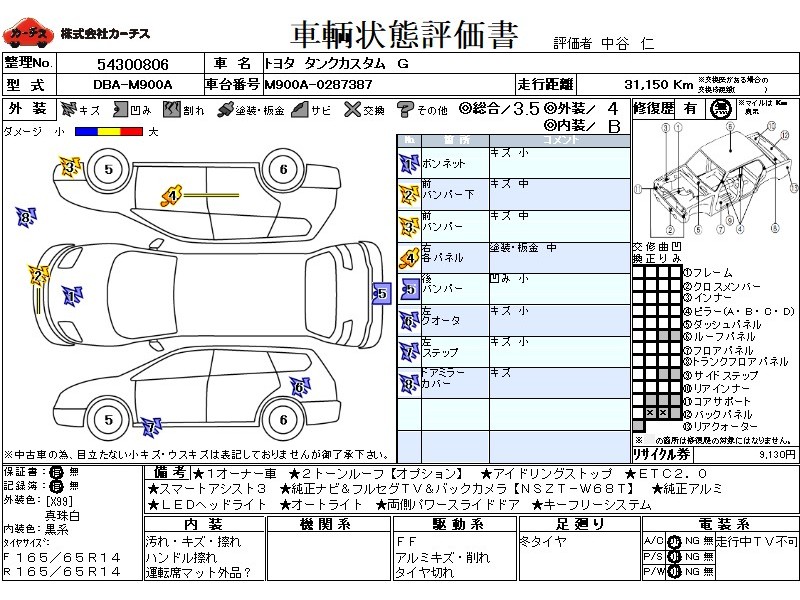The image size is (800, 600).
Task: Click the blue swatch of the damage scale
Action: [x=86, y=132]
